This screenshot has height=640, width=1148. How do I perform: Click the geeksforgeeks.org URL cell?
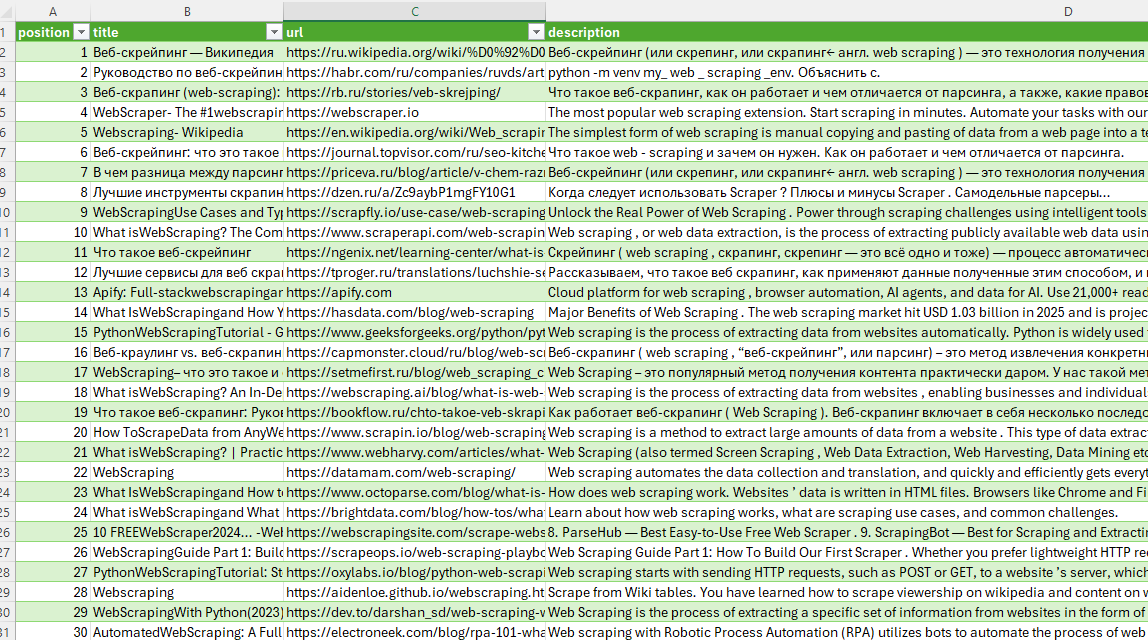pyautogui.click(x=414, y=332)
